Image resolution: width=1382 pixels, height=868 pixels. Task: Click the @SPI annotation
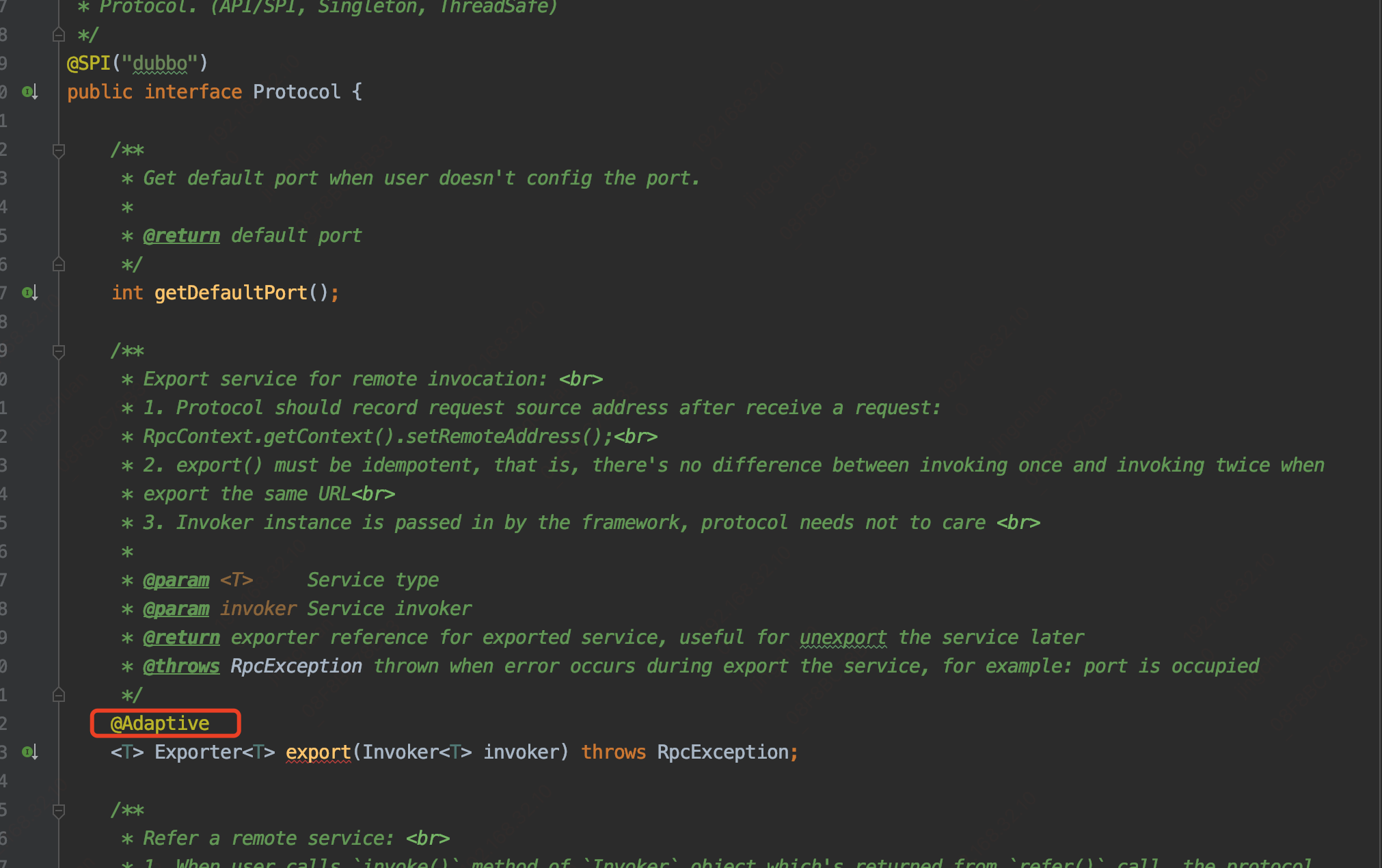(89, 63)
